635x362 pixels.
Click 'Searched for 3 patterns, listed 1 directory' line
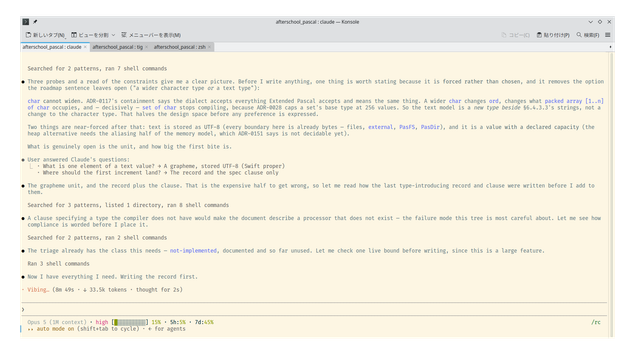click(128, 205)
